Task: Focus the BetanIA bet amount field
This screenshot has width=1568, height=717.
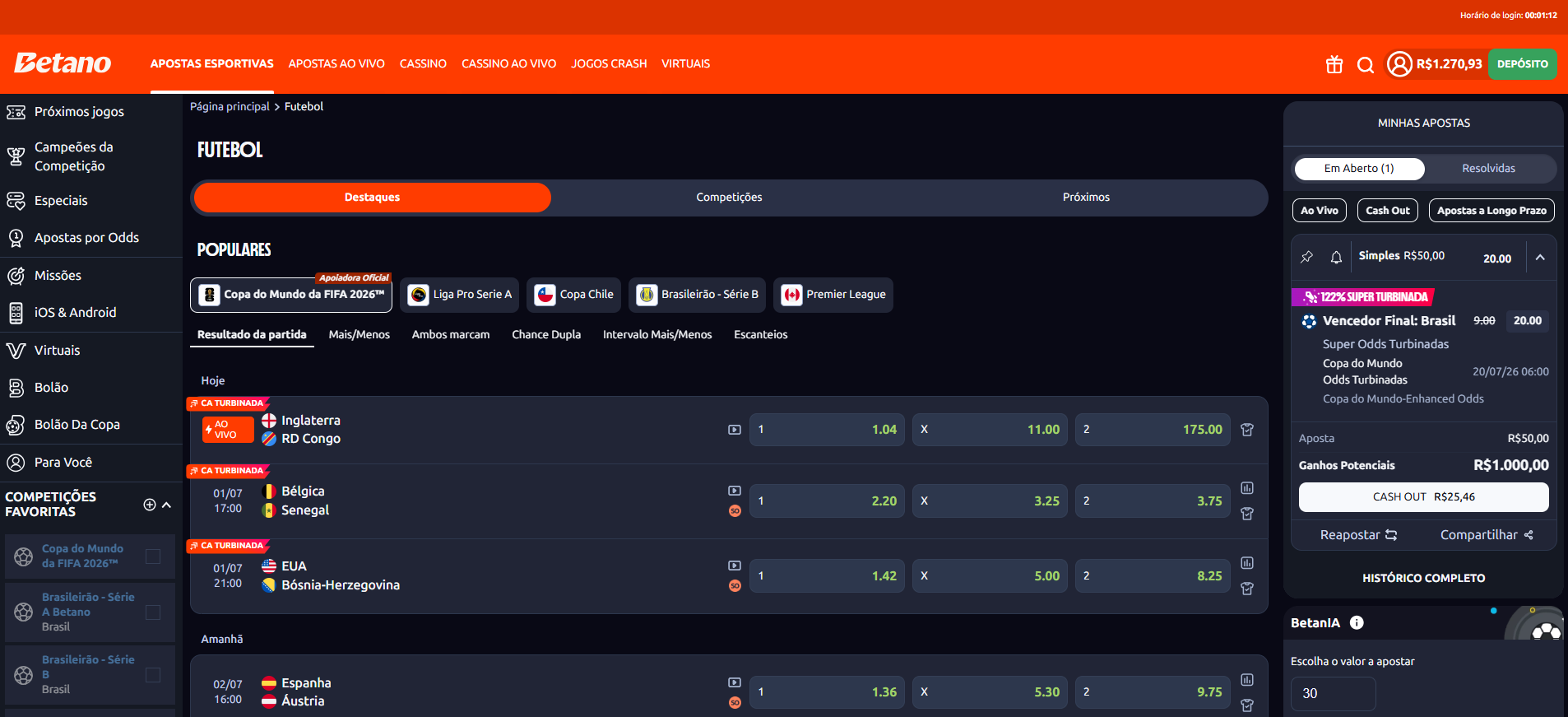Action: click(1333, 694)
